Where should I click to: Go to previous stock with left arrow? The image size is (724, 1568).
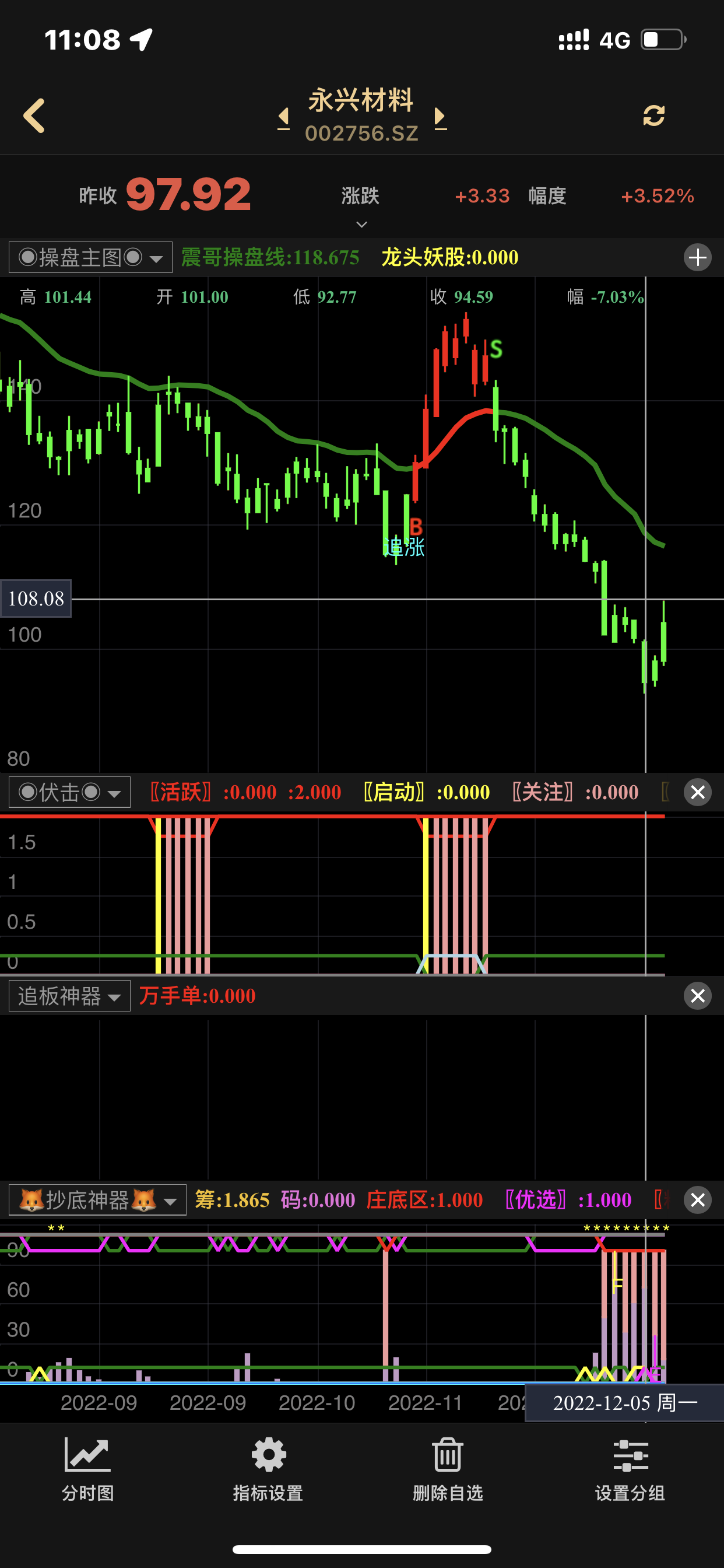(283, 116)
